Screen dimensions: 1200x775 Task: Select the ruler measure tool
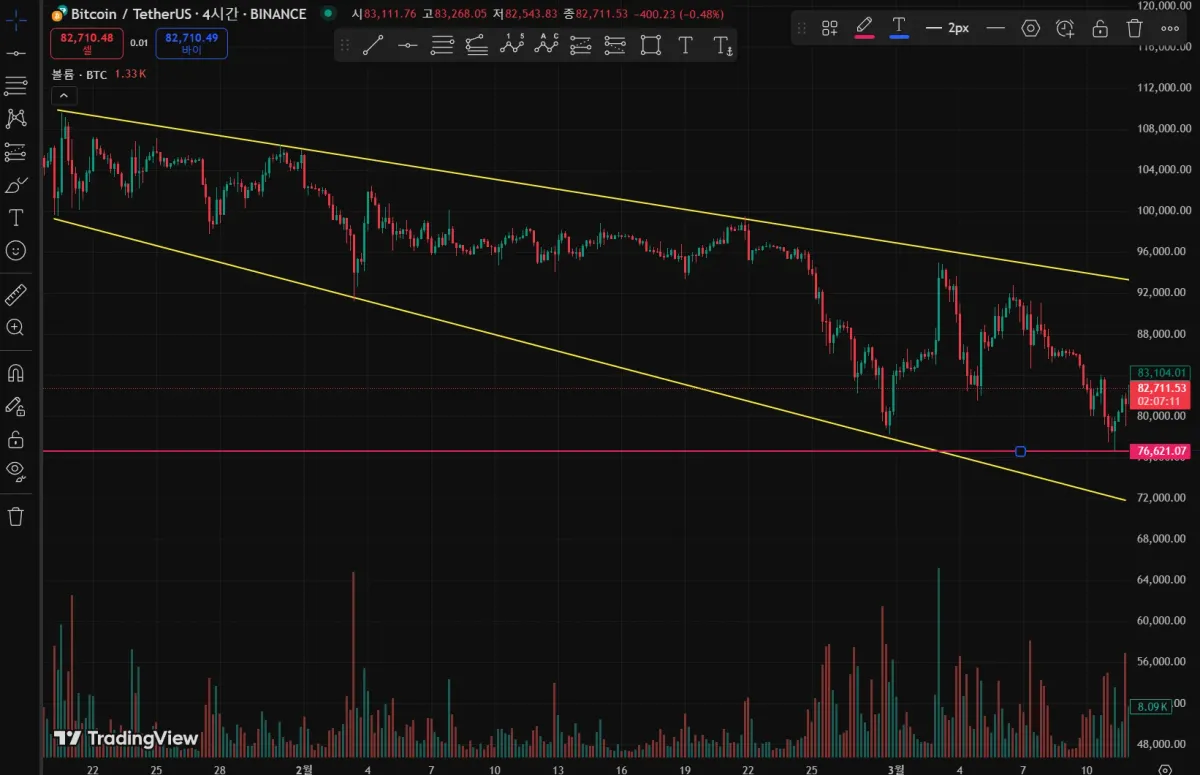coord(16,295)
